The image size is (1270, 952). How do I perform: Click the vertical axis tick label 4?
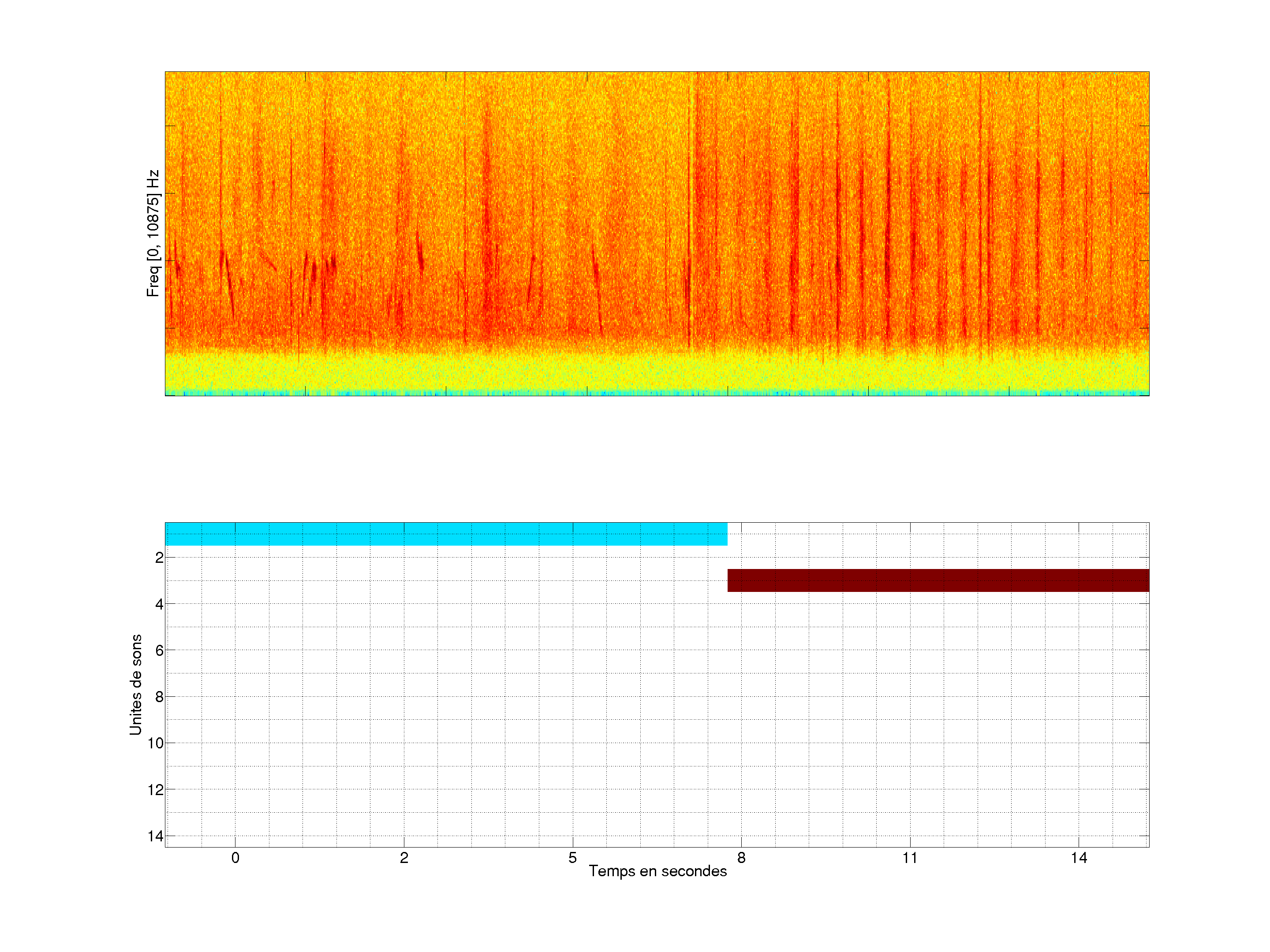point(159,604)
